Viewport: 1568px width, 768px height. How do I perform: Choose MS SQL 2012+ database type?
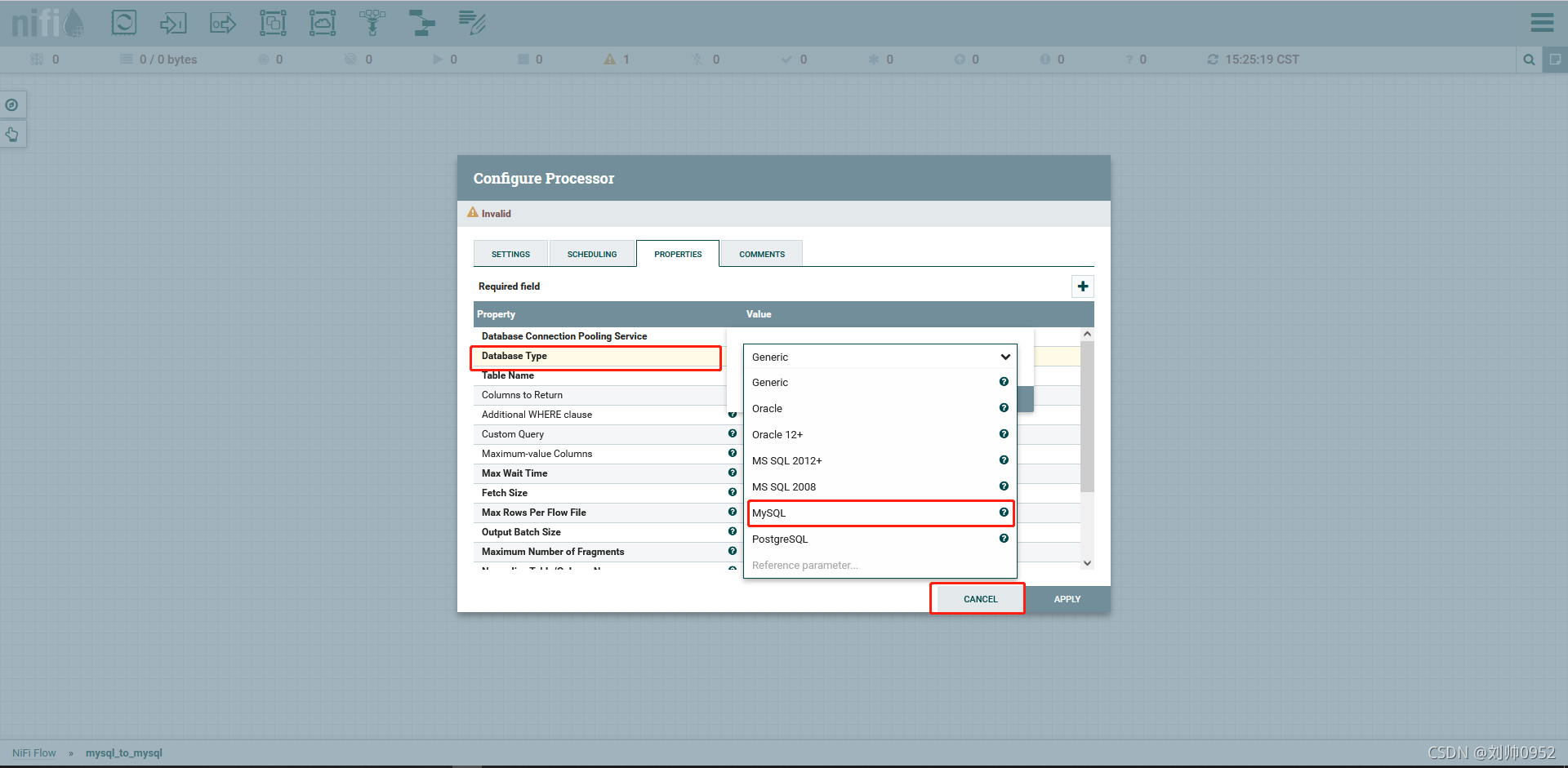(x=880, y=460)
